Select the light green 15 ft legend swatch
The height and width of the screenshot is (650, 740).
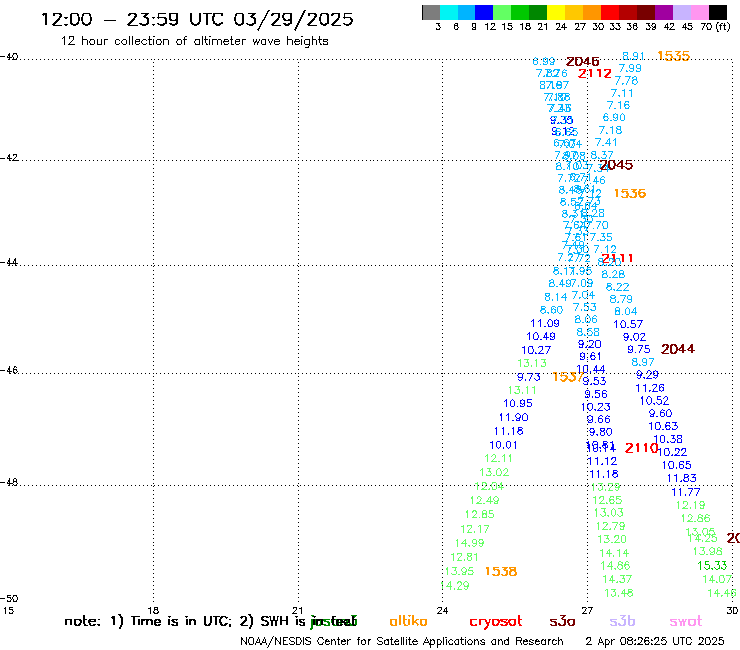pyautogui.click(x=502, y=12)
